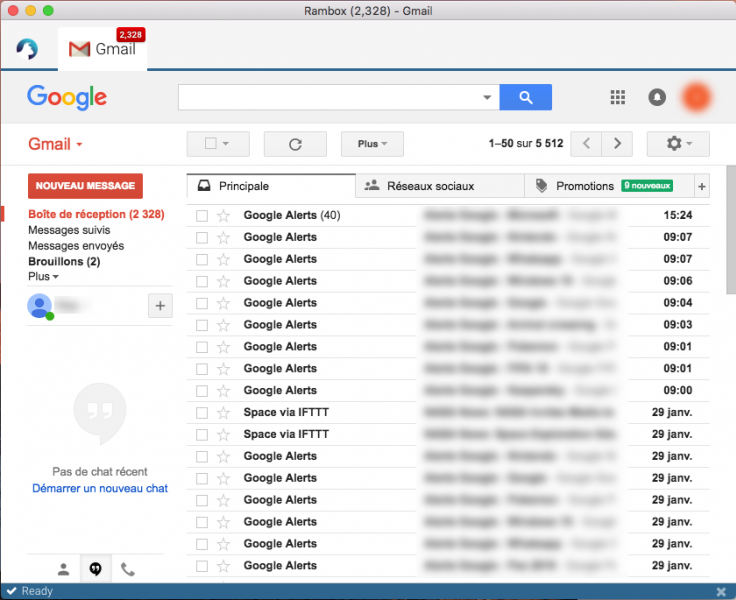This screenshot has height=600, width=736.
Task: Refresh the inbox
Action: click(295, 144)
